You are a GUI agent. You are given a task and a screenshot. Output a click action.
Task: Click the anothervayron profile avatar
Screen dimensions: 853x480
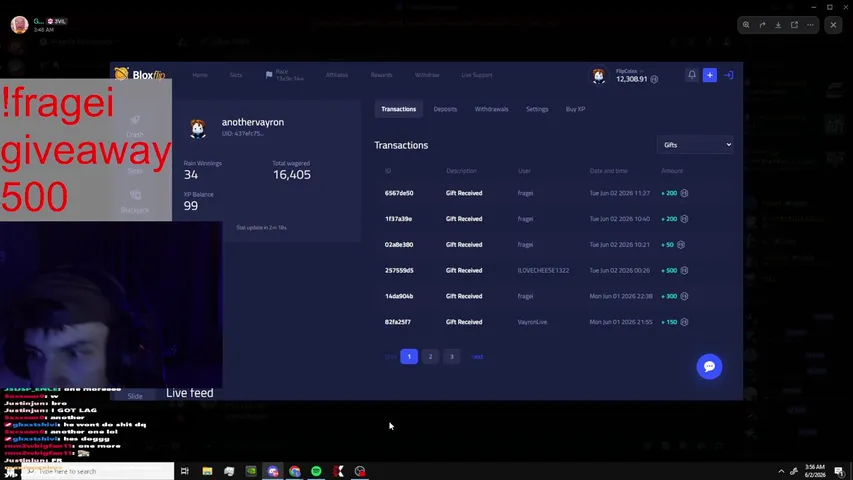tap(197, 128)
